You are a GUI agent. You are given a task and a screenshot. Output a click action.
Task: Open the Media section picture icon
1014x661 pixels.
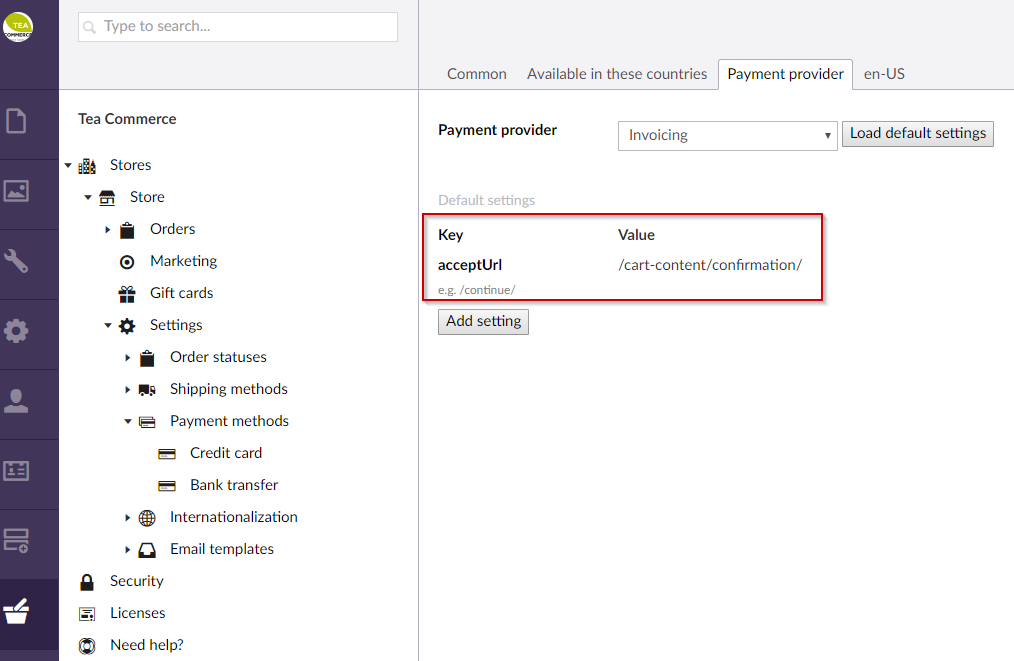click(x=16, y=191)
